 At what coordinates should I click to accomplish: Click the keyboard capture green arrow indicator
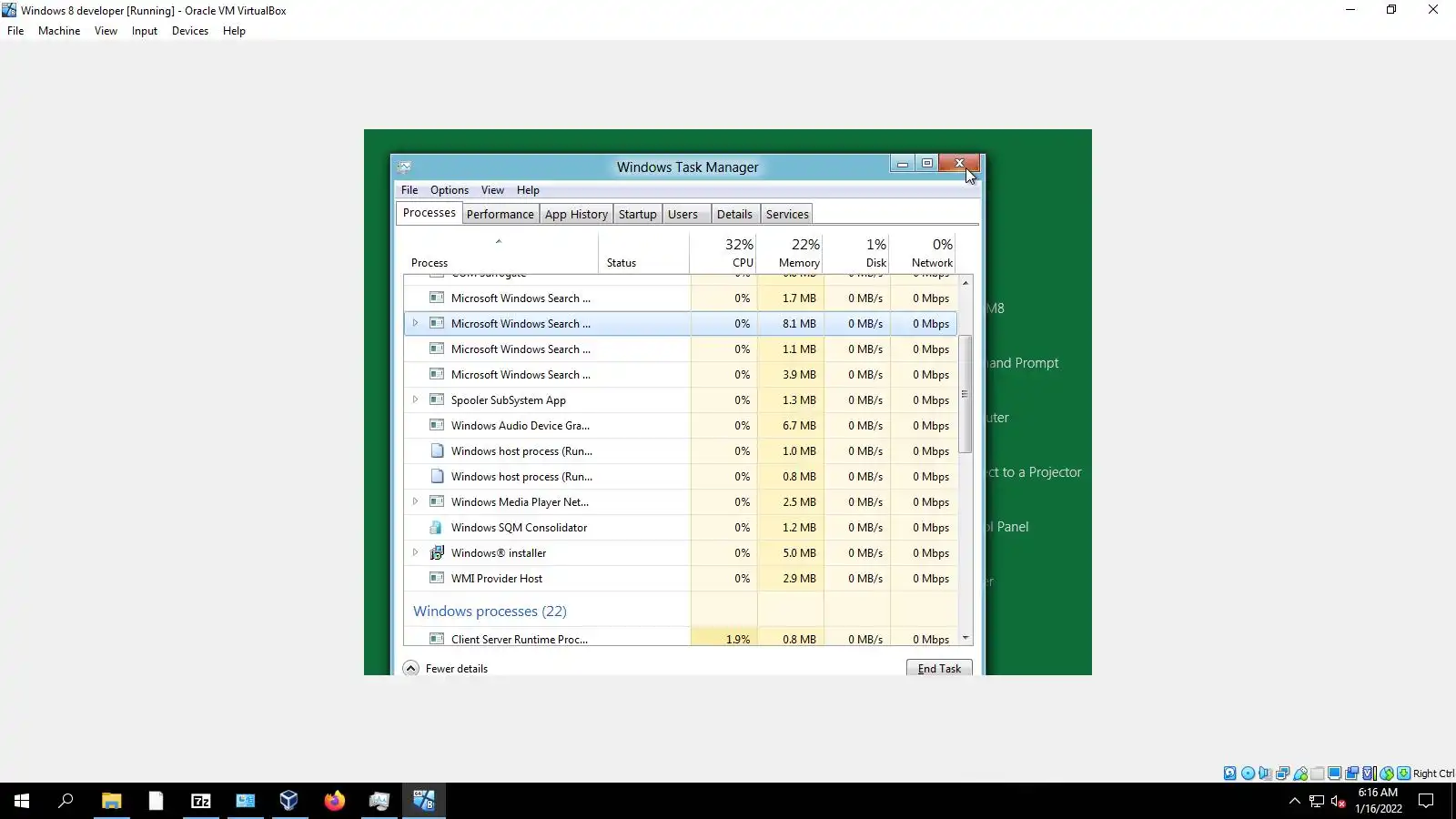[1404, 773]
